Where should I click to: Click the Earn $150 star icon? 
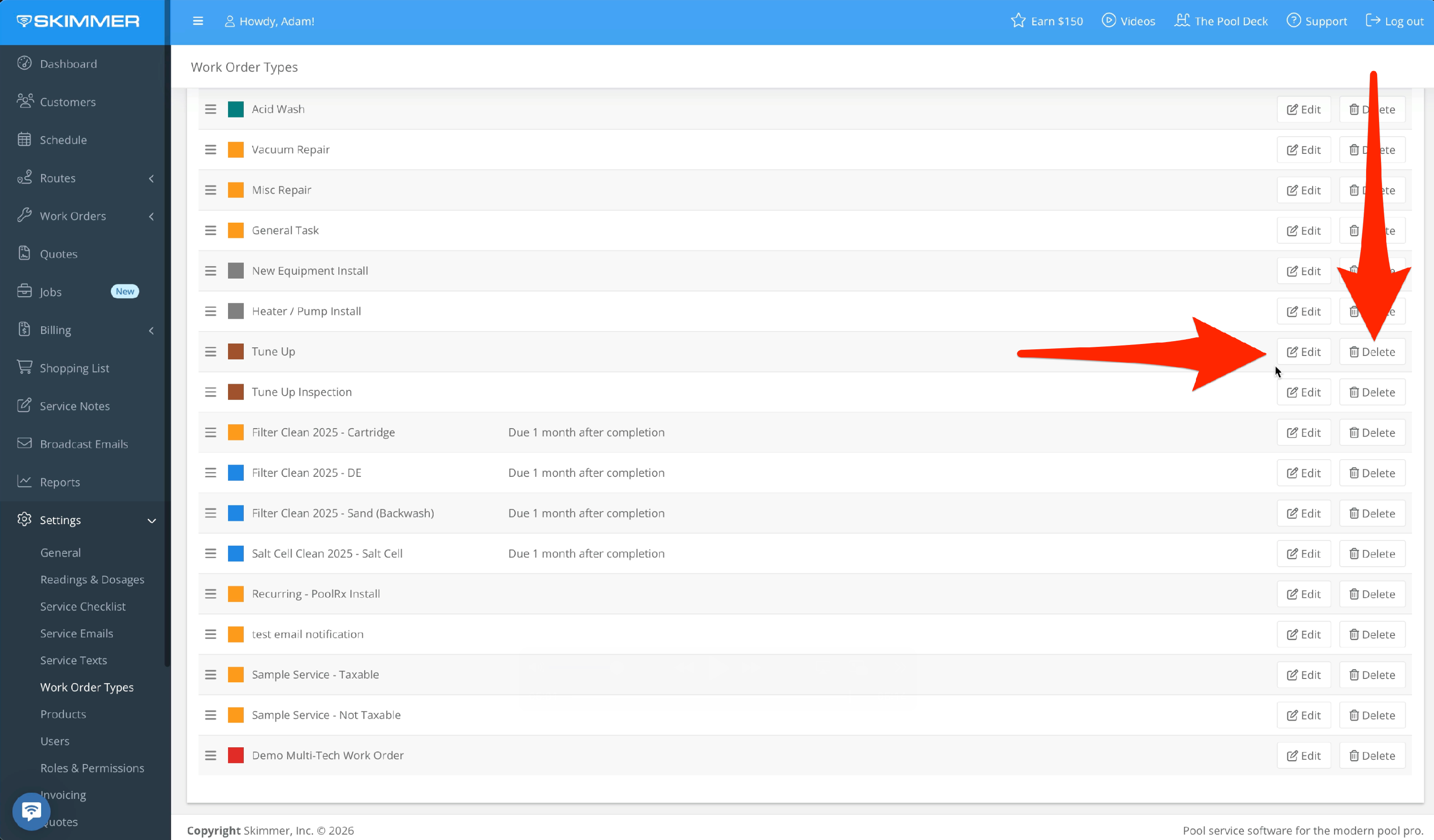1018,21
